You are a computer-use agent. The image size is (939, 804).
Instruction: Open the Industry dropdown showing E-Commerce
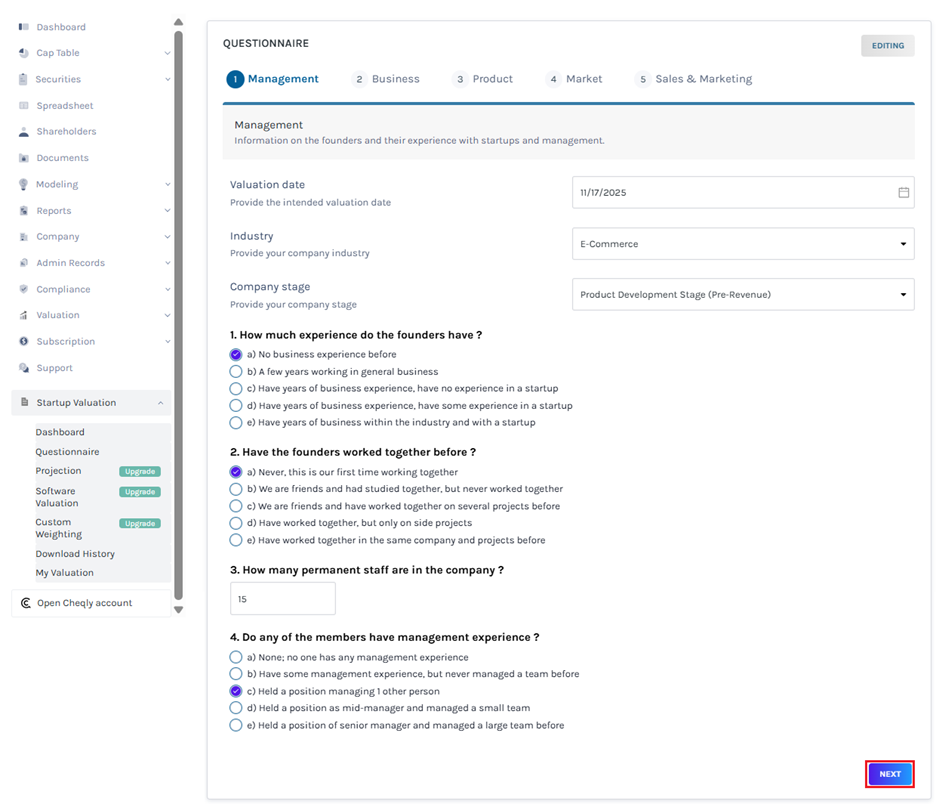[742, 243]
